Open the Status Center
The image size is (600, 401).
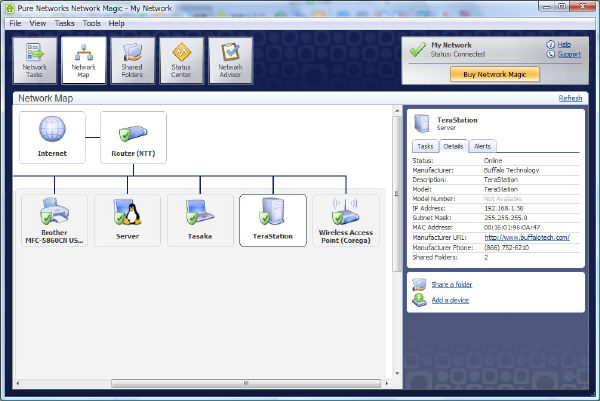(x=181, y=60)
